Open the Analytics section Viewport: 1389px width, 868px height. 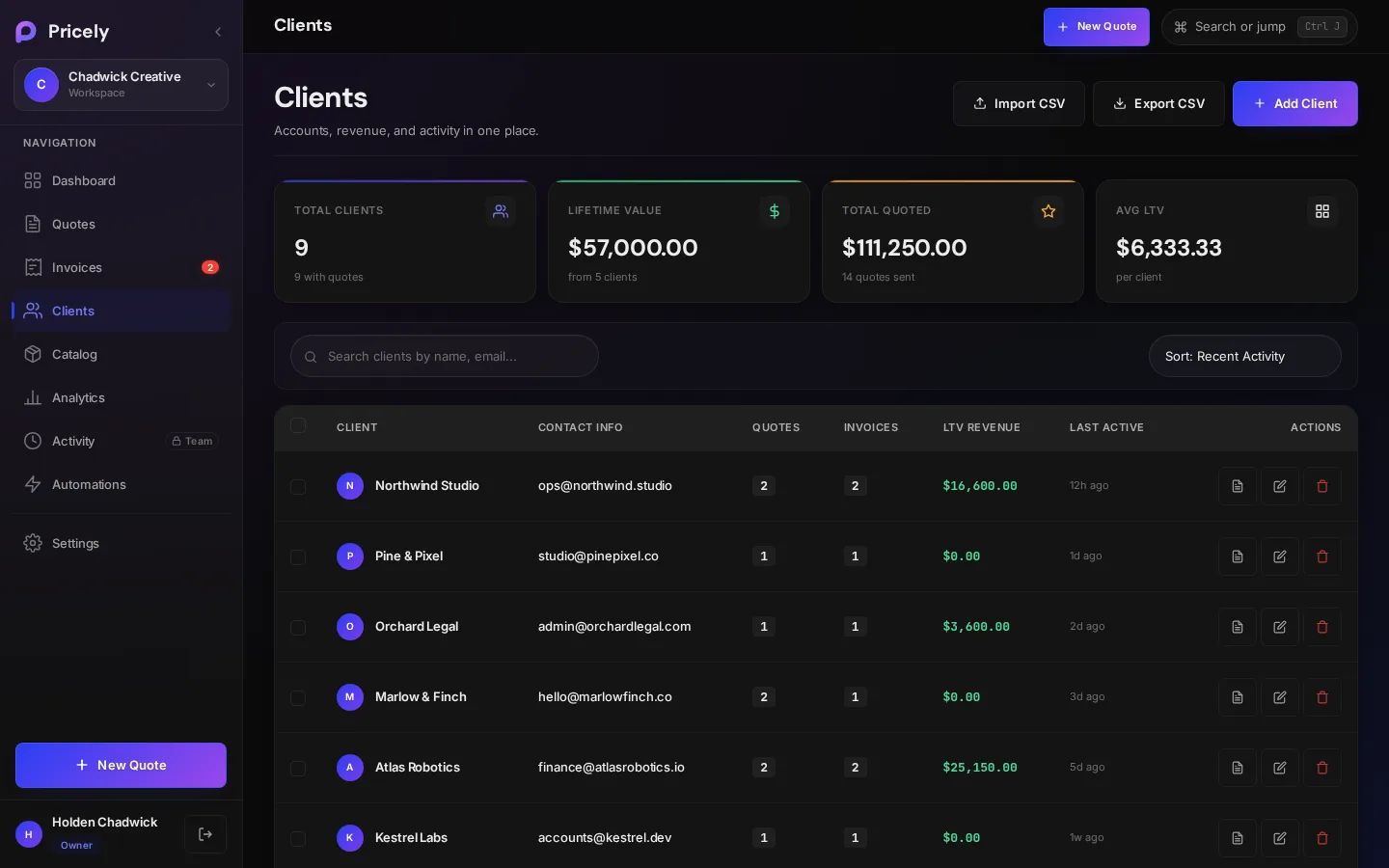click(121, 397)
